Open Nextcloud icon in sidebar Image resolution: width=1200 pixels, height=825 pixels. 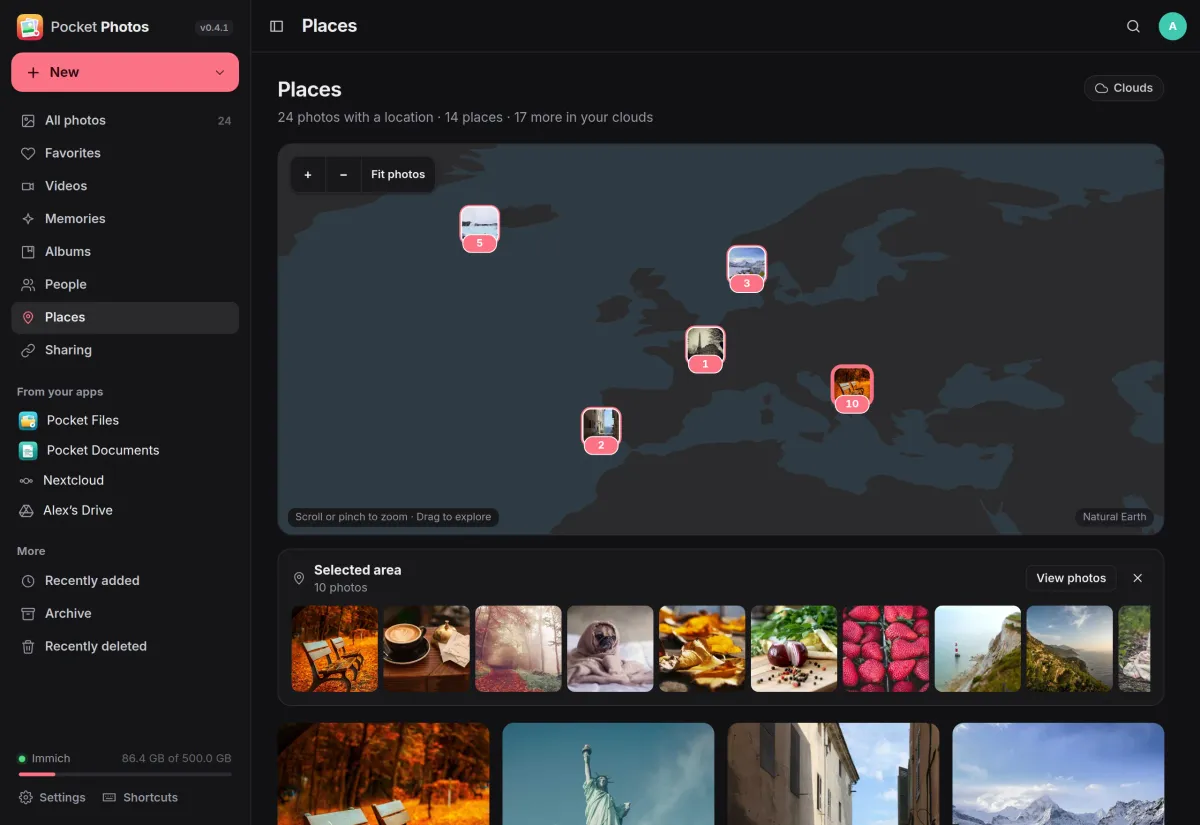point(26,480)
